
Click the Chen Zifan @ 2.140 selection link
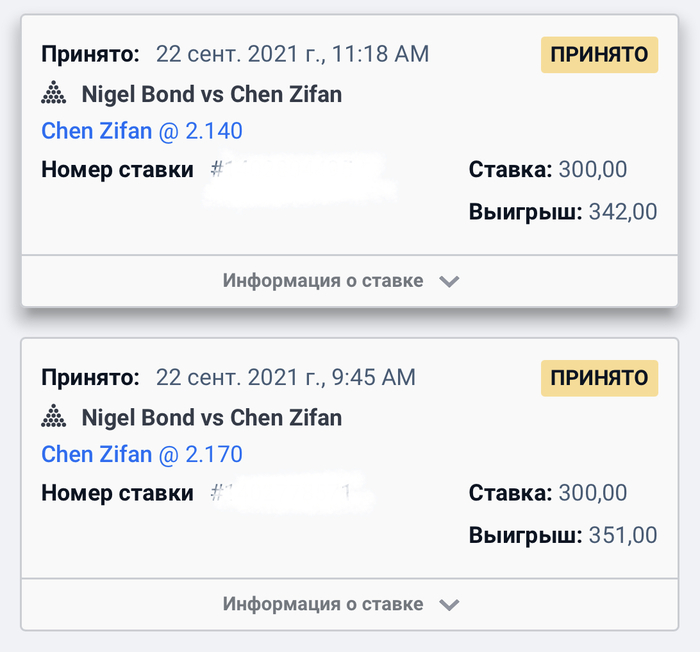click(x=142, y=131)
